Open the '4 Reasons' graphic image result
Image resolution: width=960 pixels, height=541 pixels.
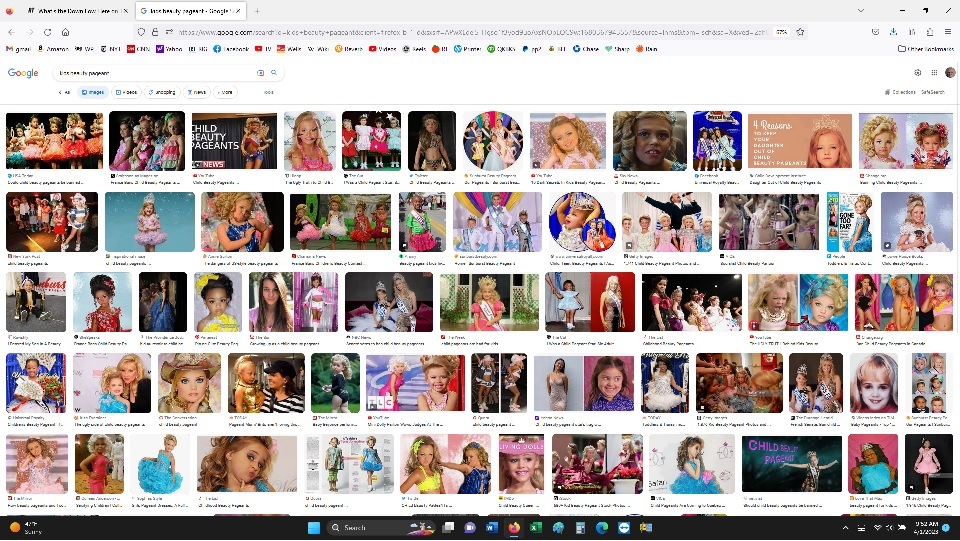799,140
